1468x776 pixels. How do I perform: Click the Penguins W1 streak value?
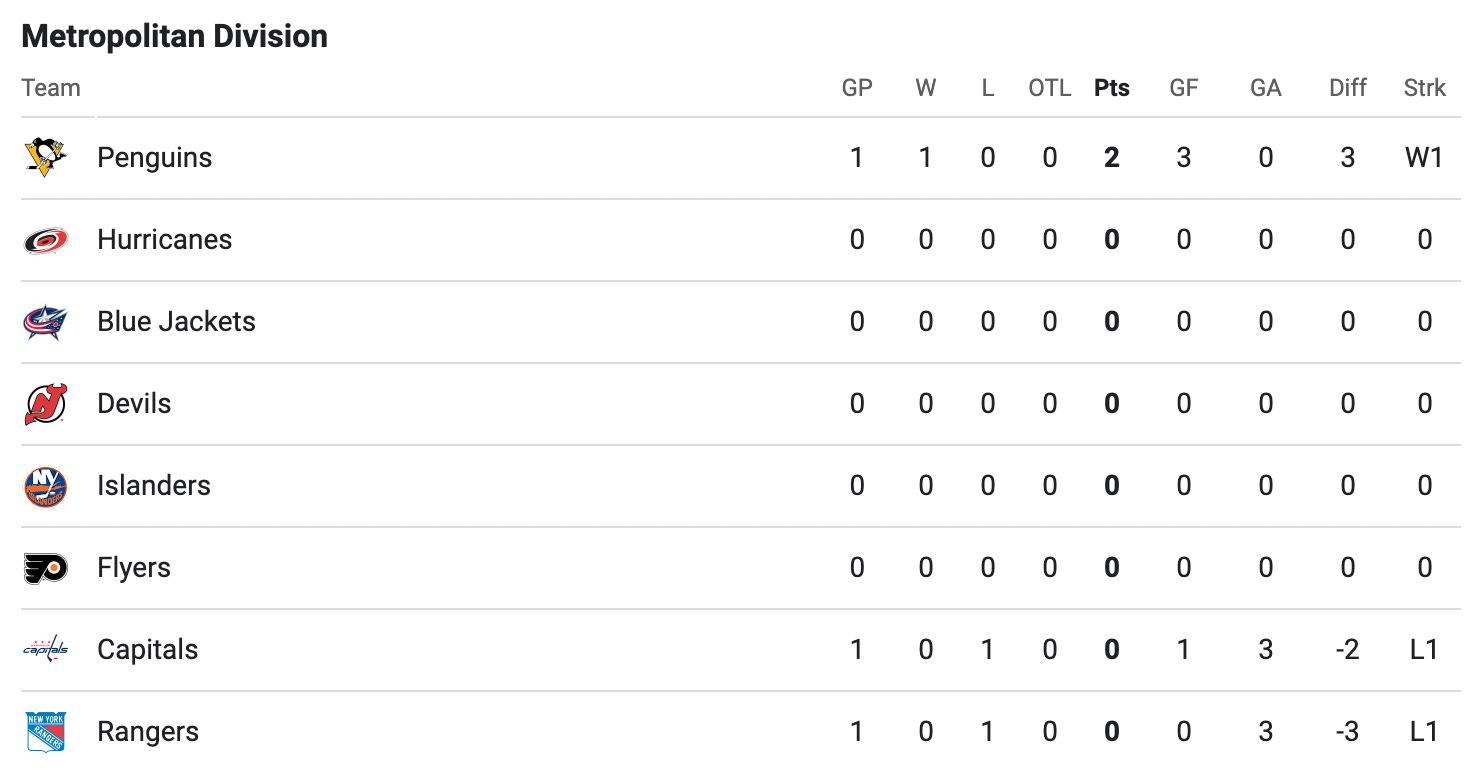coord(1425,158)
